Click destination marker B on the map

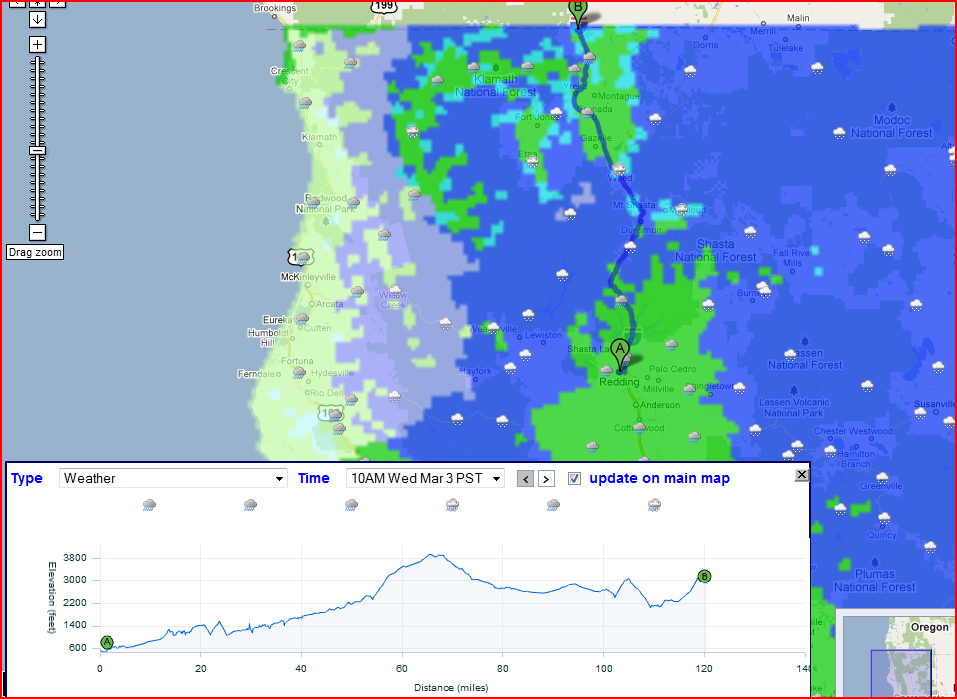tap(577, 10)
